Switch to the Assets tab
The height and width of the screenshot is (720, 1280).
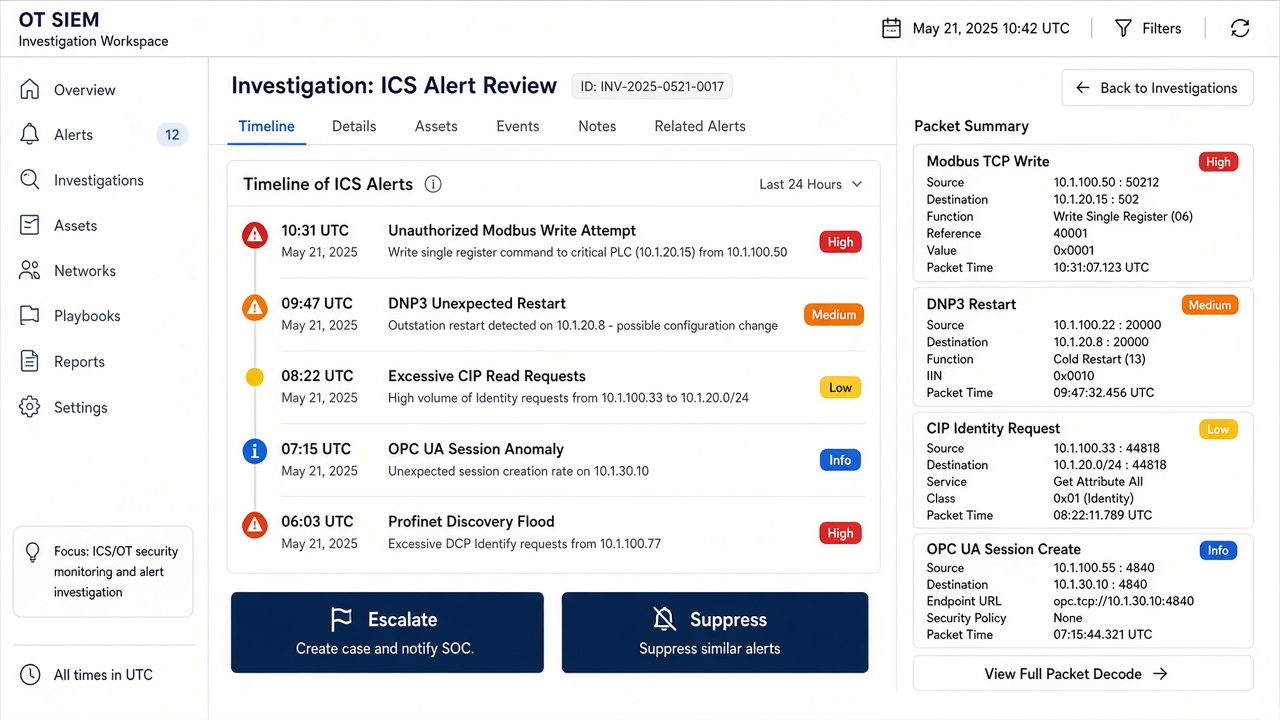tap(436, 126)
